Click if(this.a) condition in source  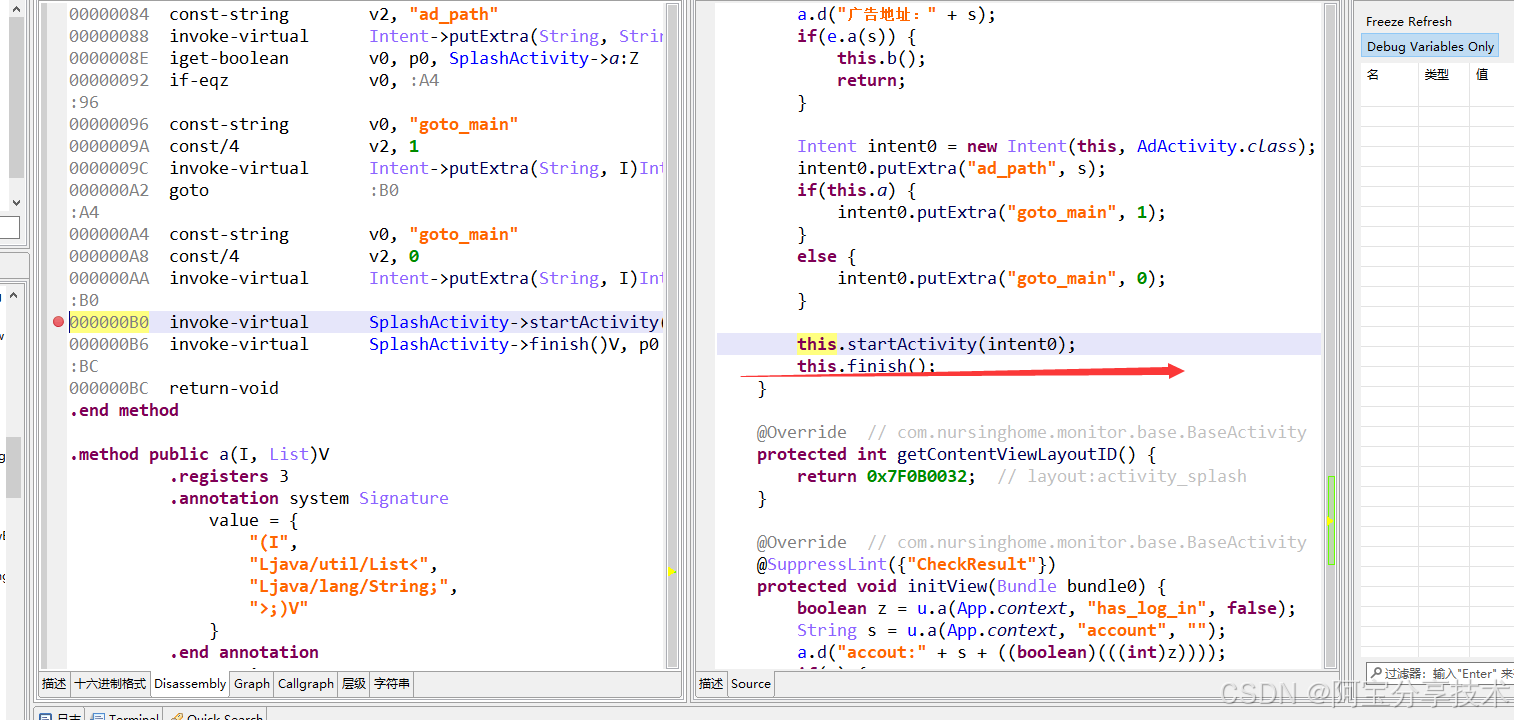(x=856, y=190)
